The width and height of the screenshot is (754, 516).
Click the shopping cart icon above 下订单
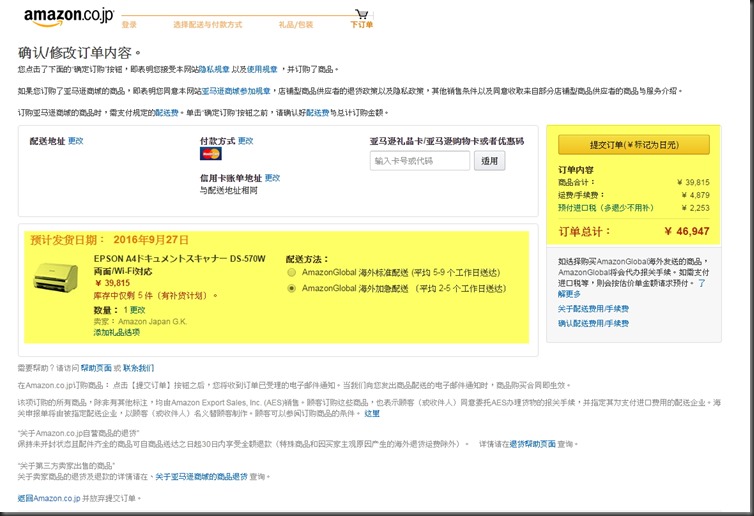click(x=358, y=11)
